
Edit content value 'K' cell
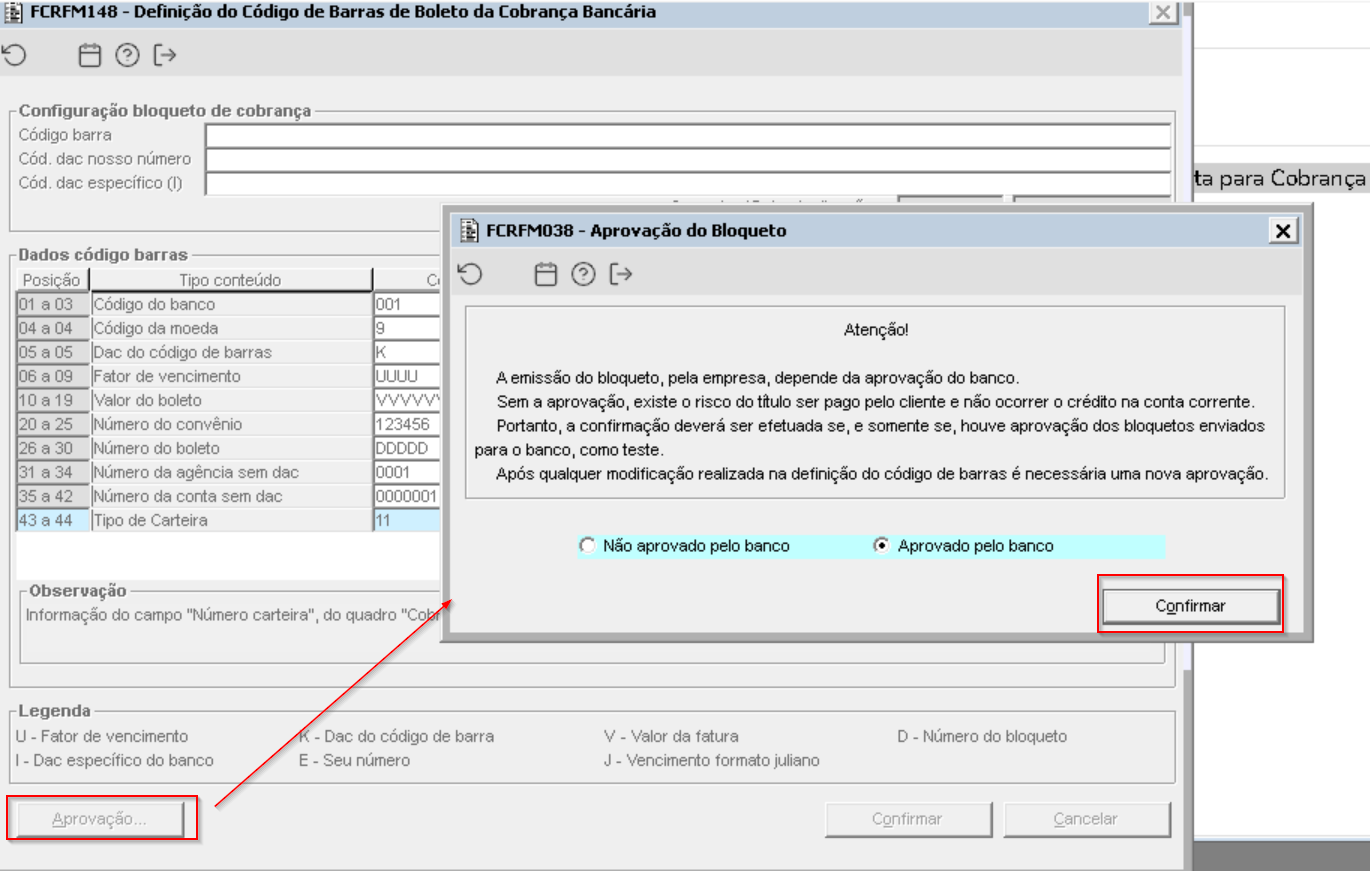point(407,352)
